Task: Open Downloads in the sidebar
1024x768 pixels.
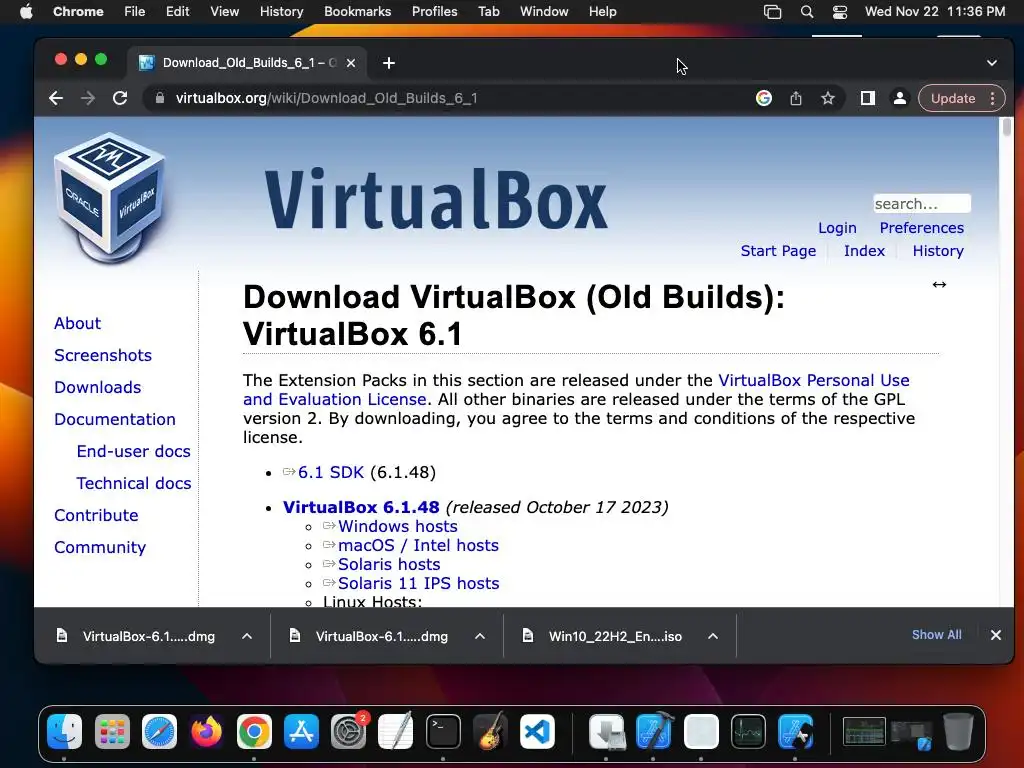Action: (97, 387)
